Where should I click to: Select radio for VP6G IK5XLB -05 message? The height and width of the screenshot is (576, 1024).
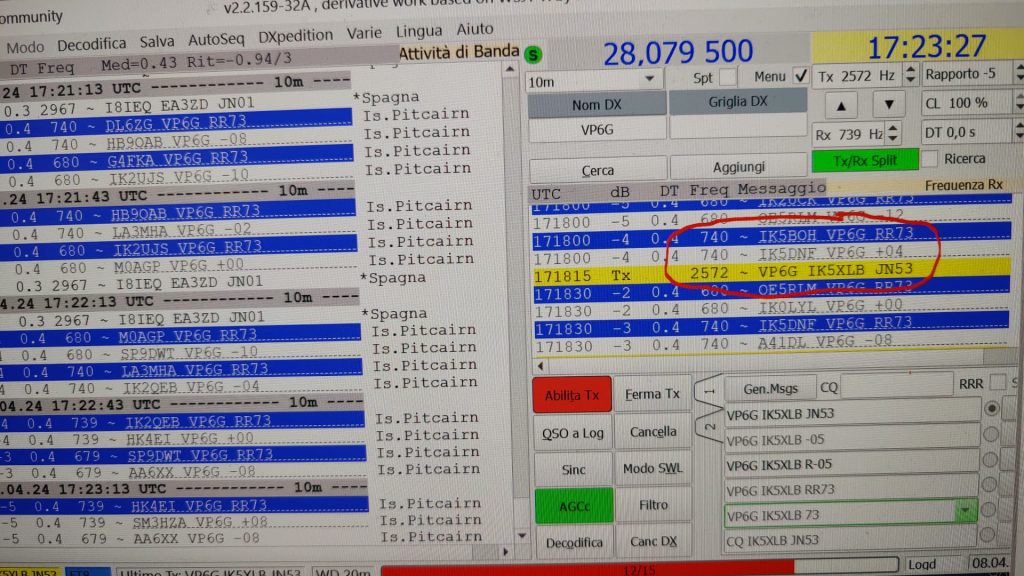(x=991, y=434)
